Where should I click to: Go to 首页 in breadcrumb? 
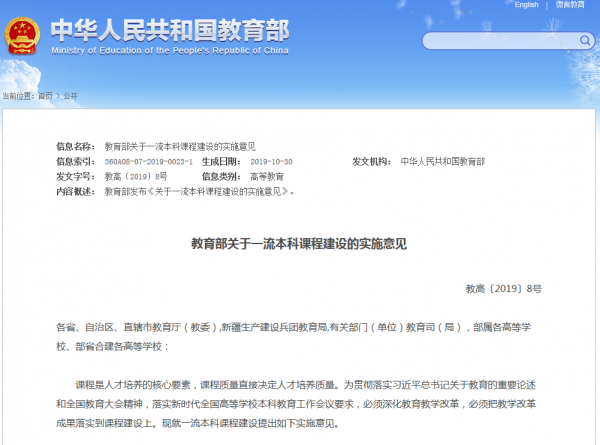pyautogui.click(x=45, y=96)
